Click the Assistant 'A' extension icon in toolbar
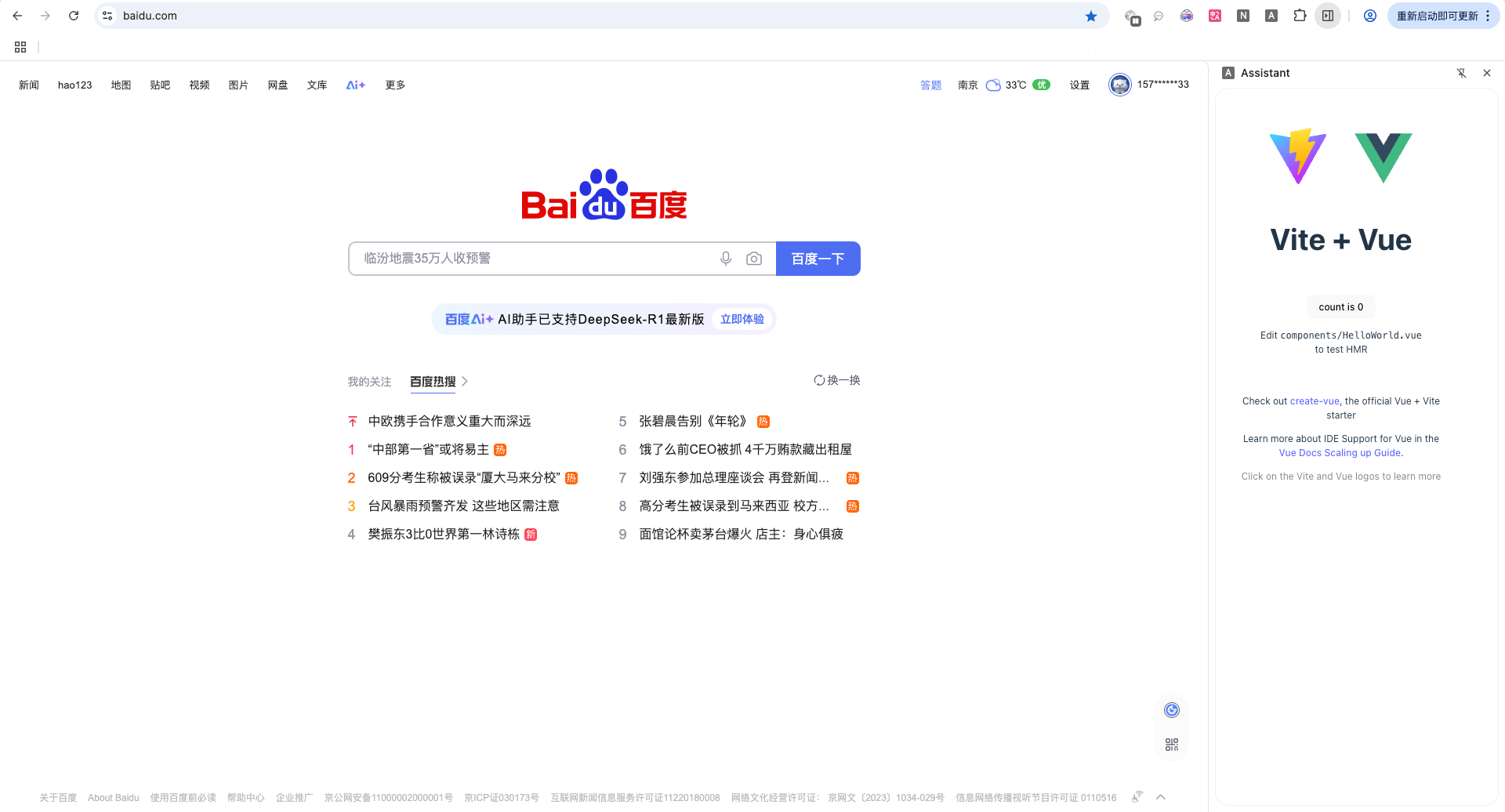 click(1271, 16)
